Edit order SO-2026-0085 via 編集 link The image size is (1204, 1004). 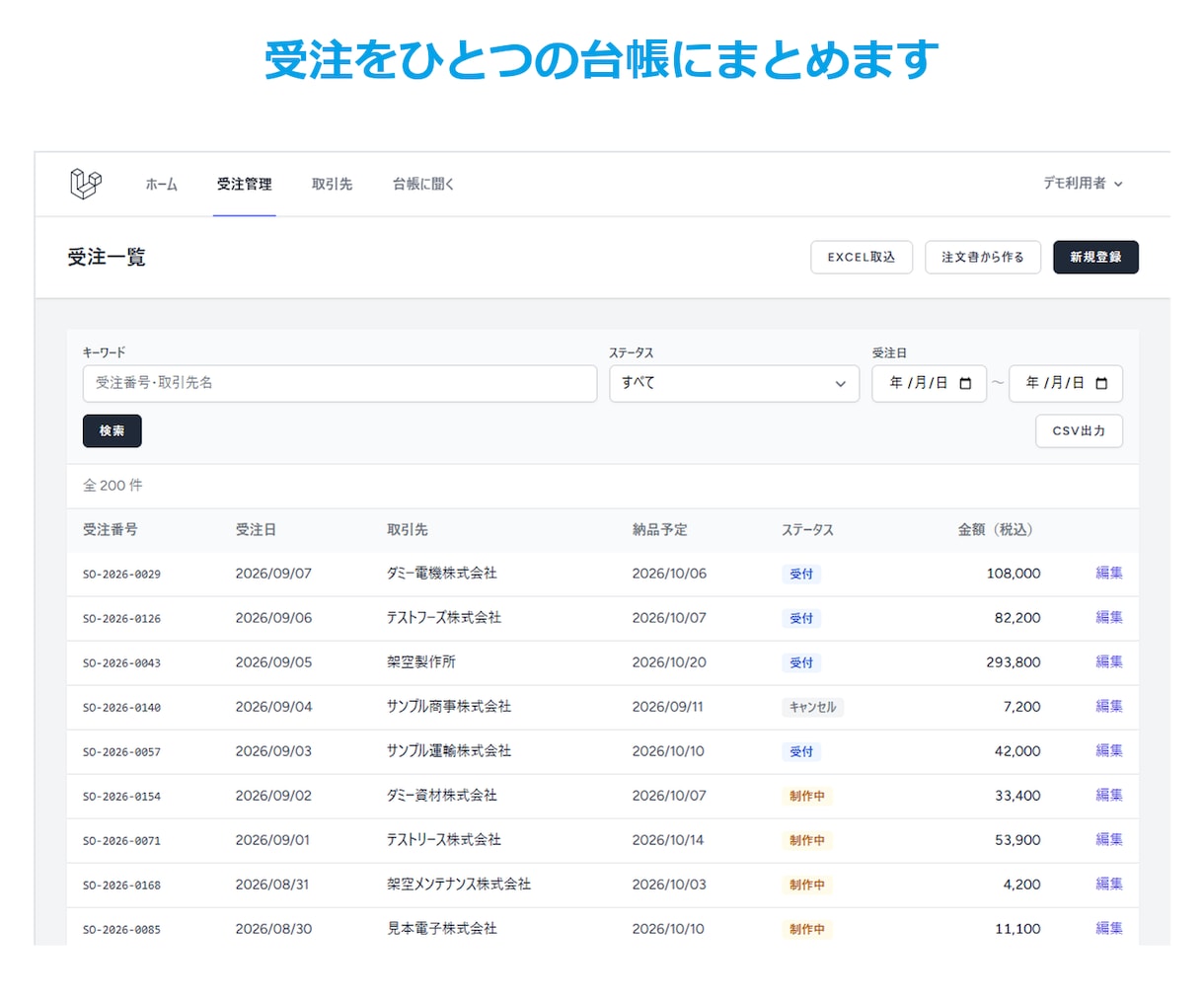[x=1109, y=928]
